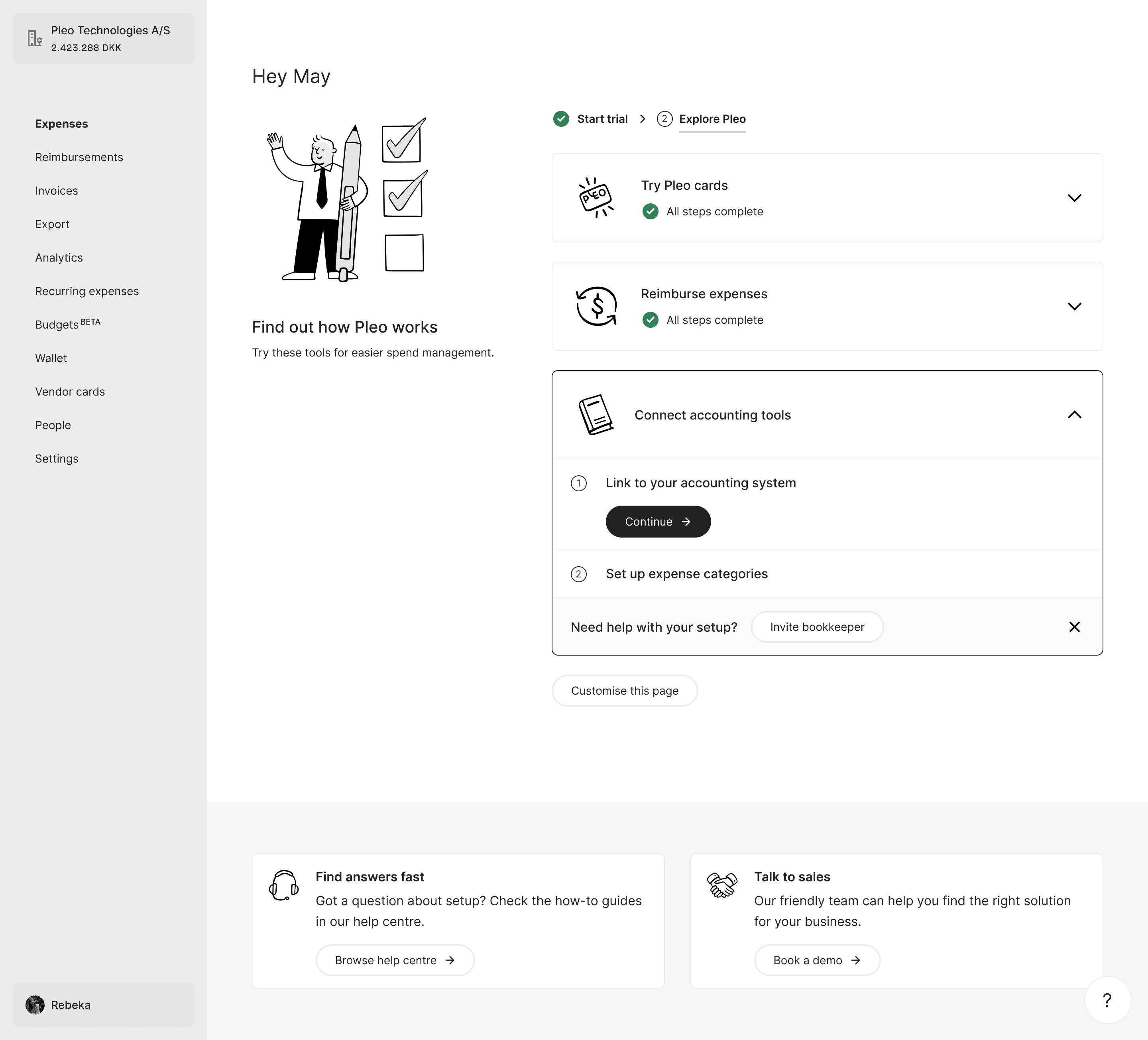Open Wallet in the sidebar
This screenshot has height=1040, width=1148.
(51, 358)
